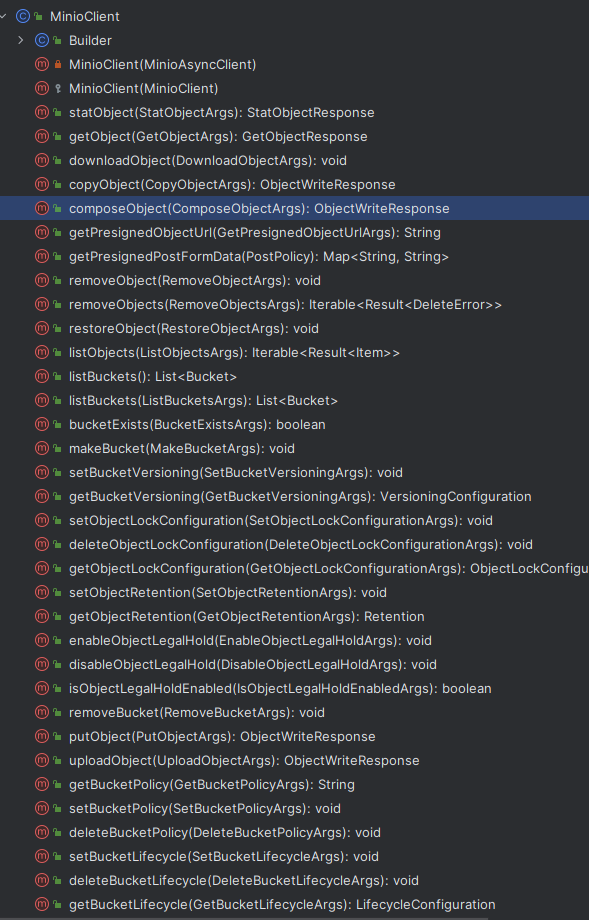Image resolution: width=589 pixels, height=920 pixels.
Task: Select MinioClient(MinioClient) constructor
Action: pyautogui.click(x=144, y=89)
